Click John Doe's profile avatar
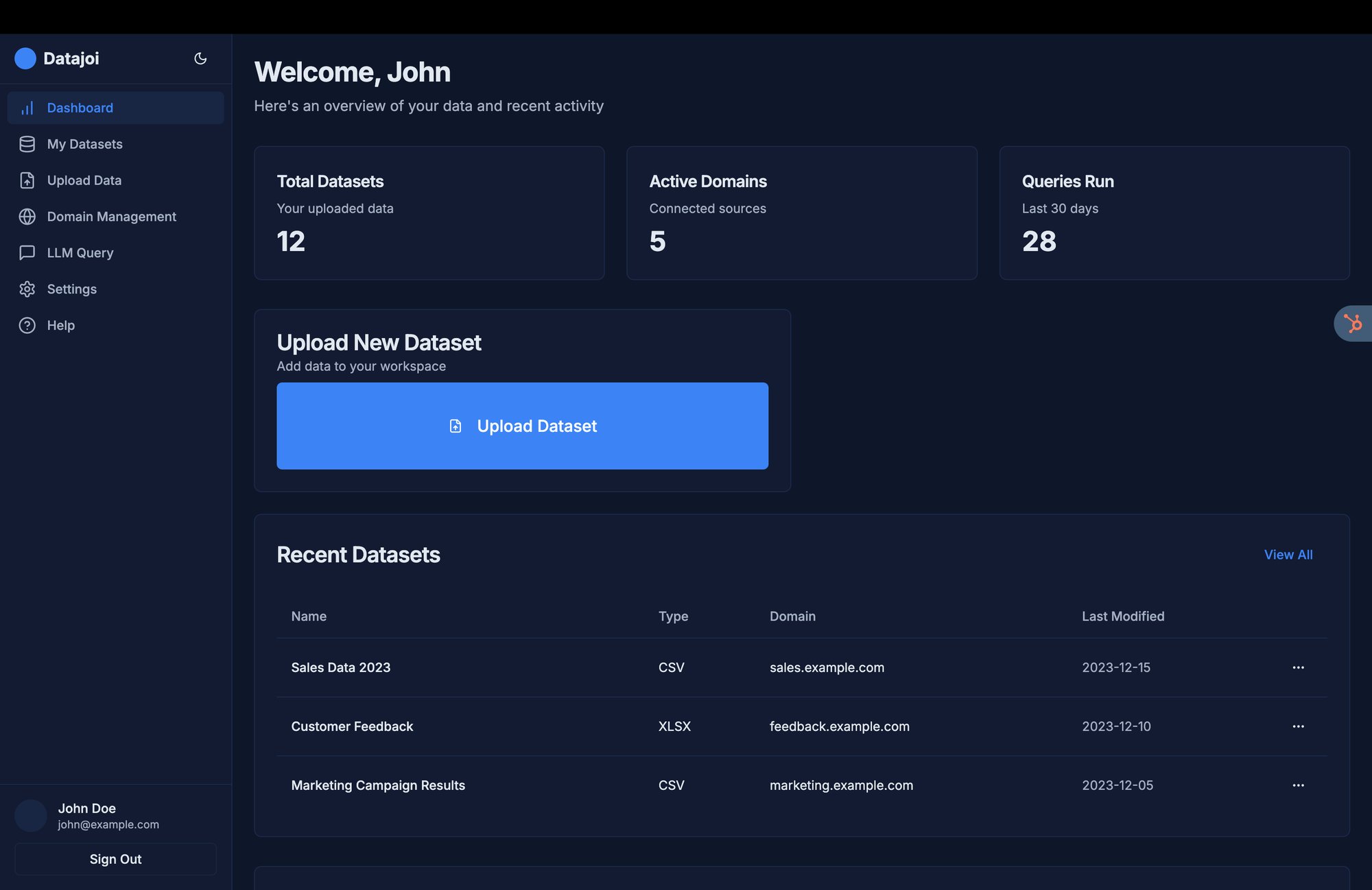1372x890 pixels. 31,816
